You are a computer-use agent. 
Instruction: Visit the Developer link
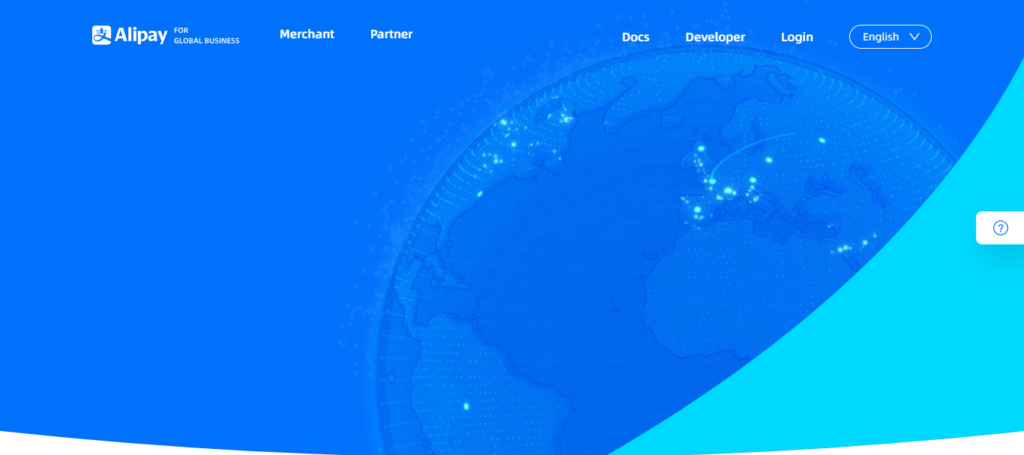pos(715,37)
